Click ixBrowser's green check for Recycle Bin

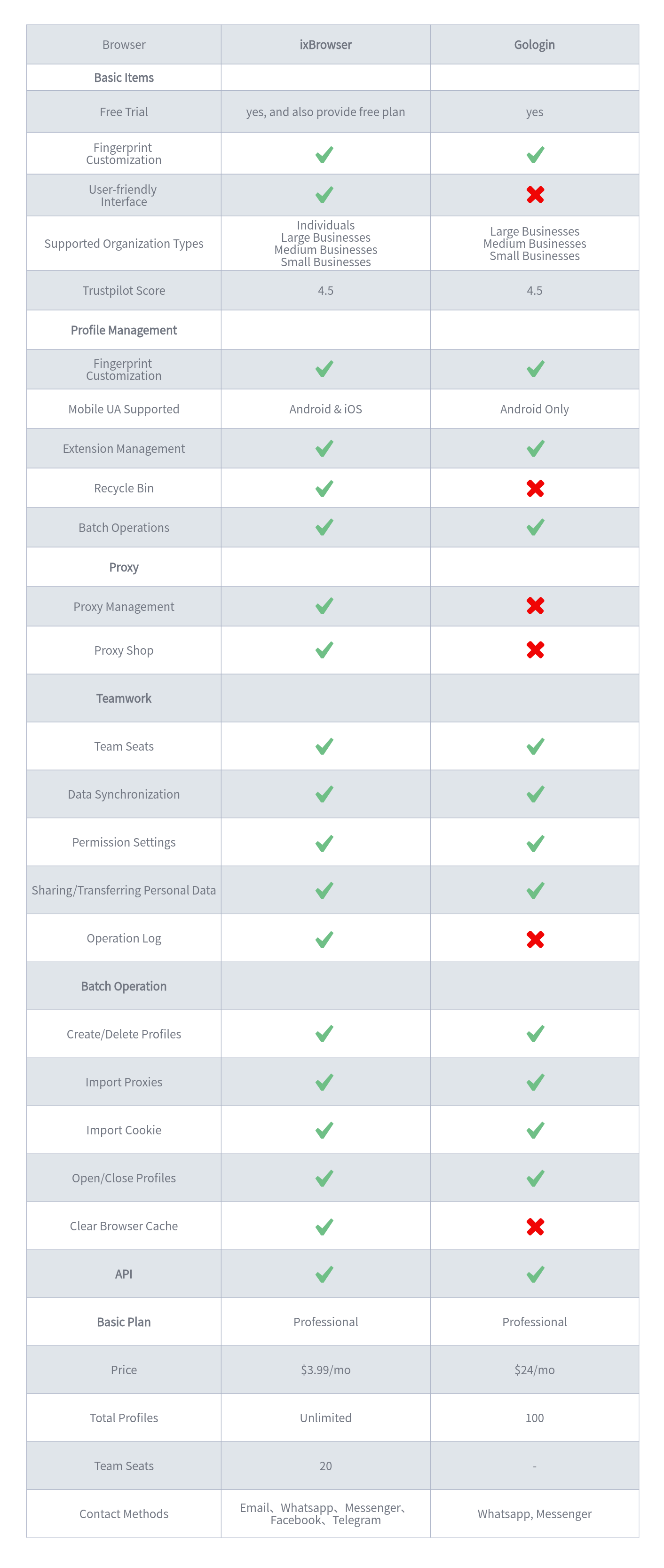click(x=324, y=488)
